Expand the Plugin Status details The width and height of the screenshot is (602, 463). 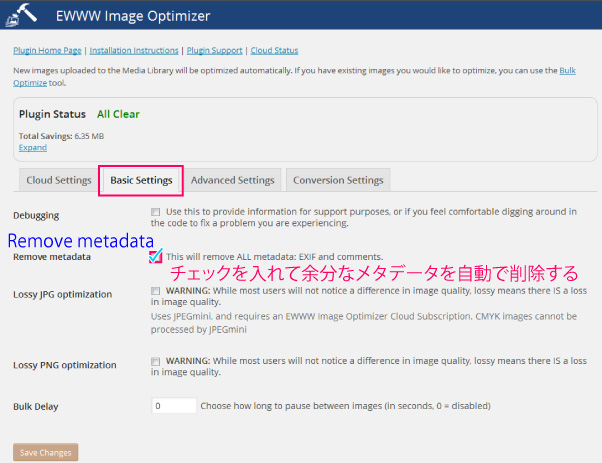pyautogui.click(x=33, y=147)
